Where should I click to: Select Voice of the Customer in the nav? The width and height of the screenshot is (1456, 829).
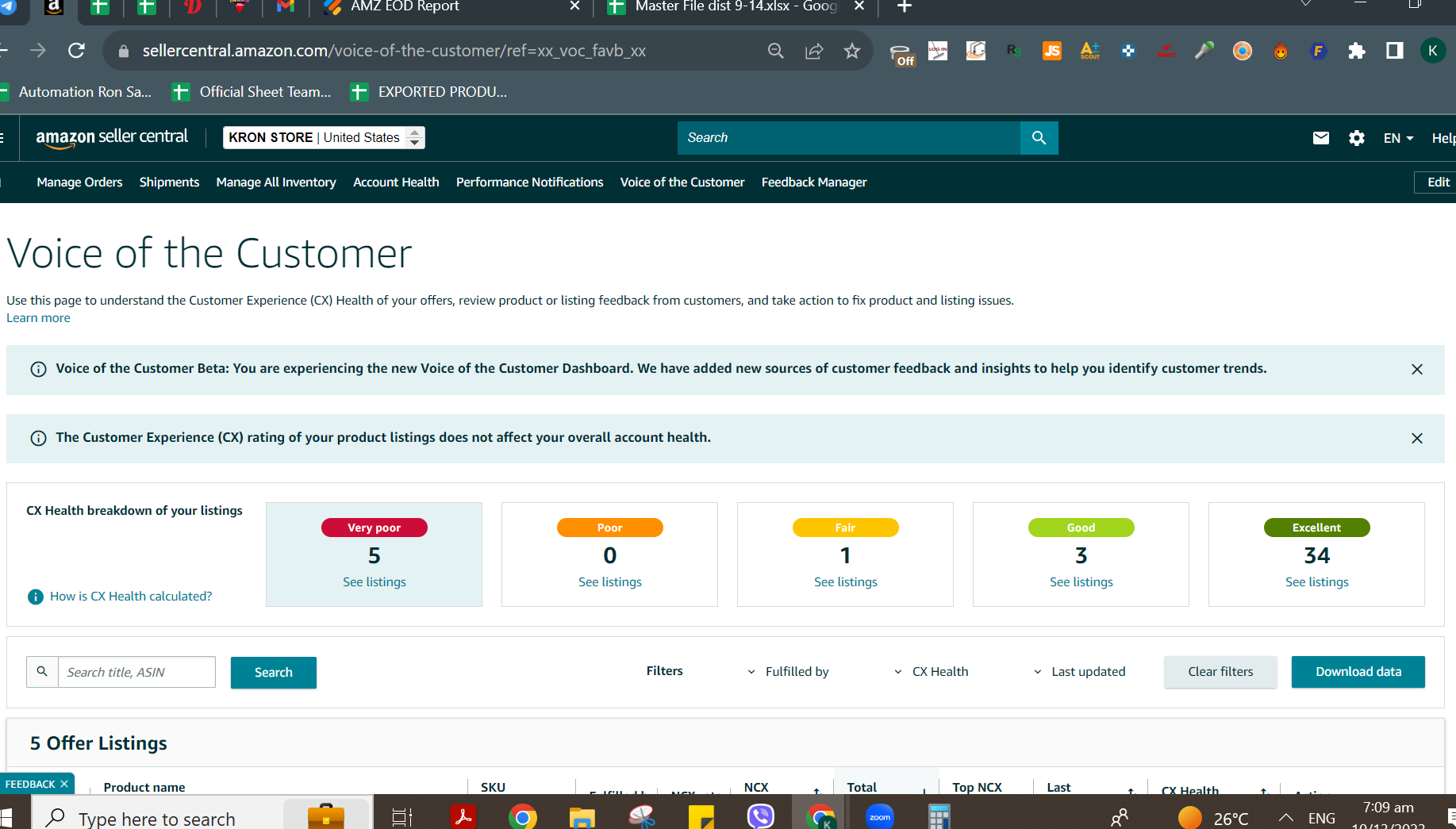pos(682,182)
